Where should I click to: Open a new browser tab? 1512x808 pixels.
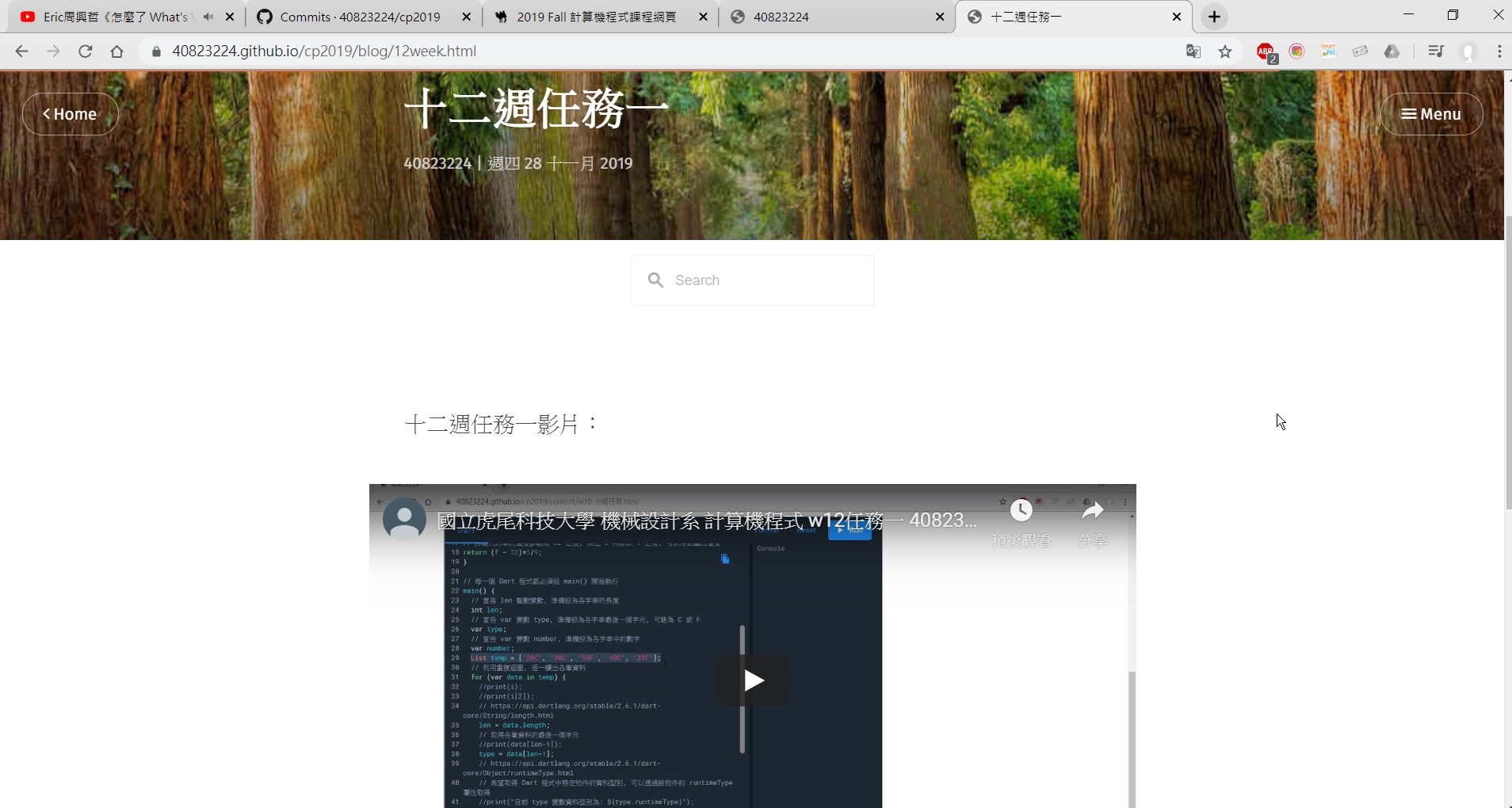click(x=1214, y=17)
